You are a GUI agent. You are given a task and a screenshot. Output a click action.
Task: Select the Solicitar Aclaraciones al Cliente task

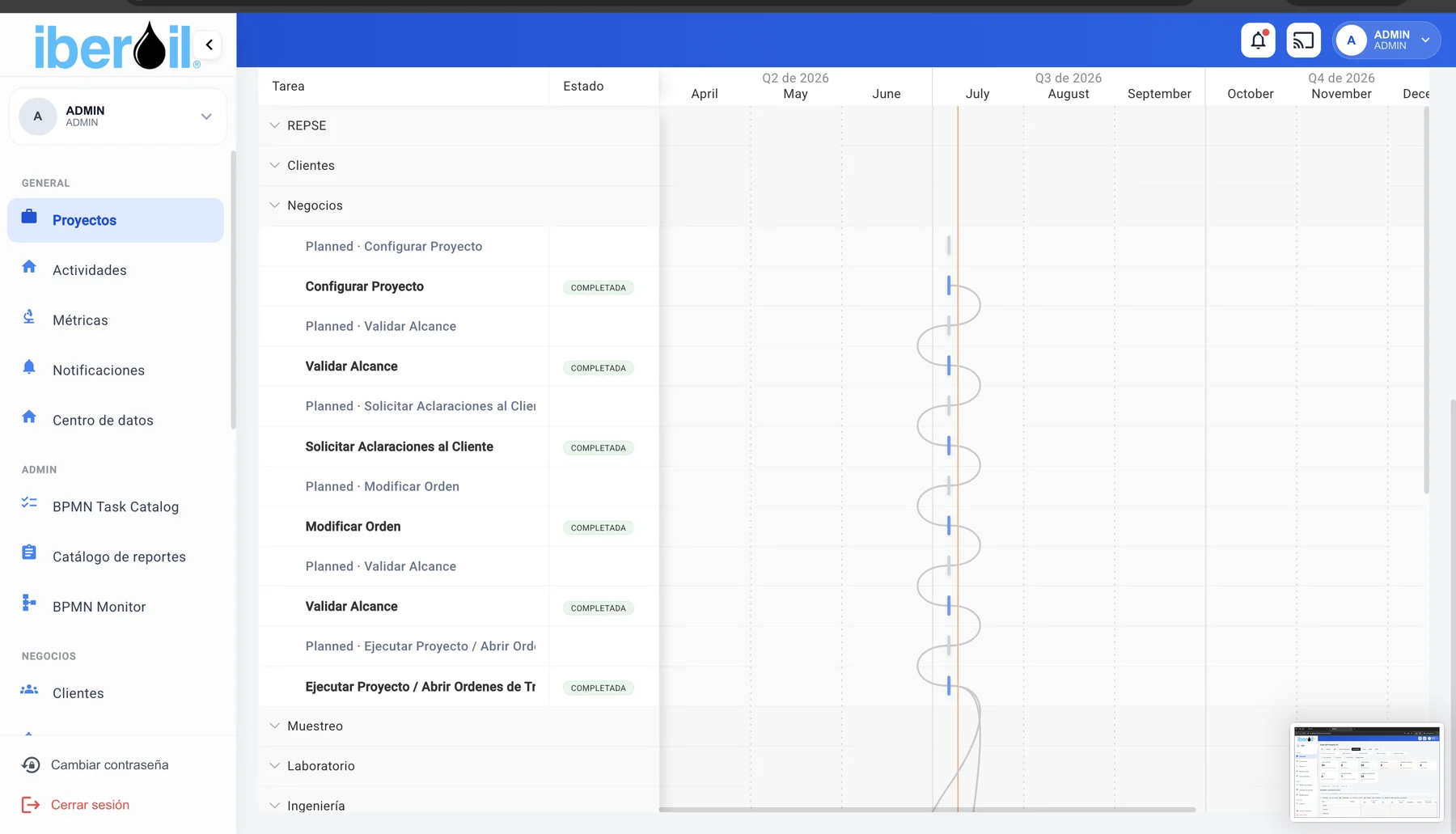click(459, 447)
